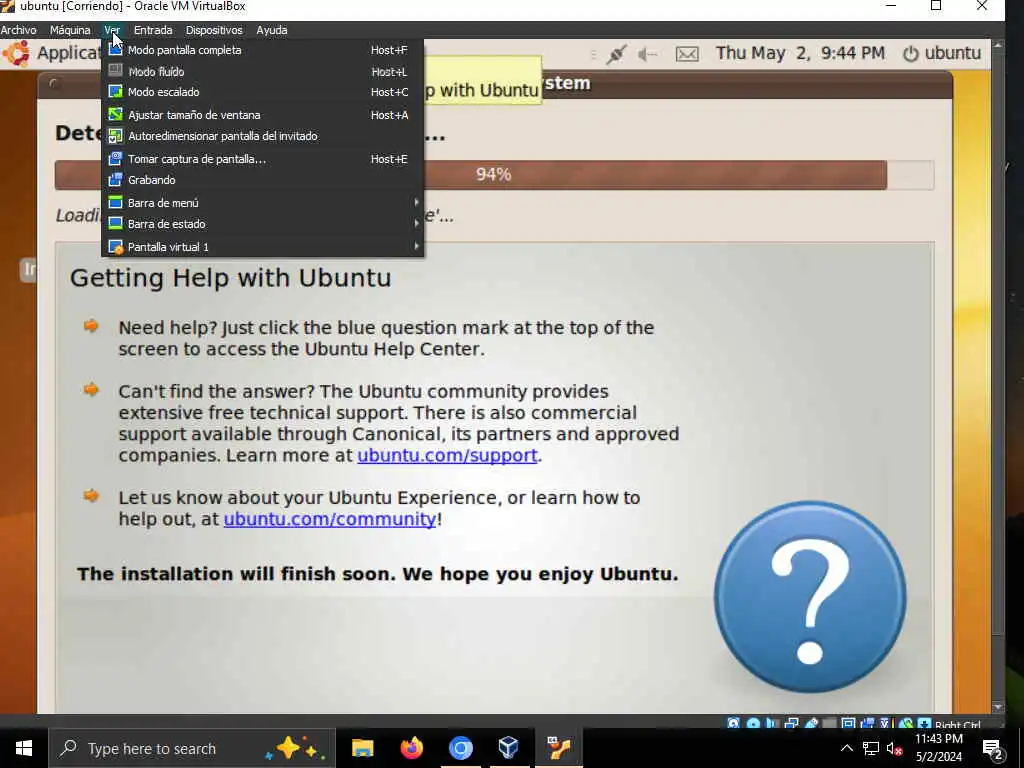Click the VM scrollbar up arrow

click(x=998, y=45)
